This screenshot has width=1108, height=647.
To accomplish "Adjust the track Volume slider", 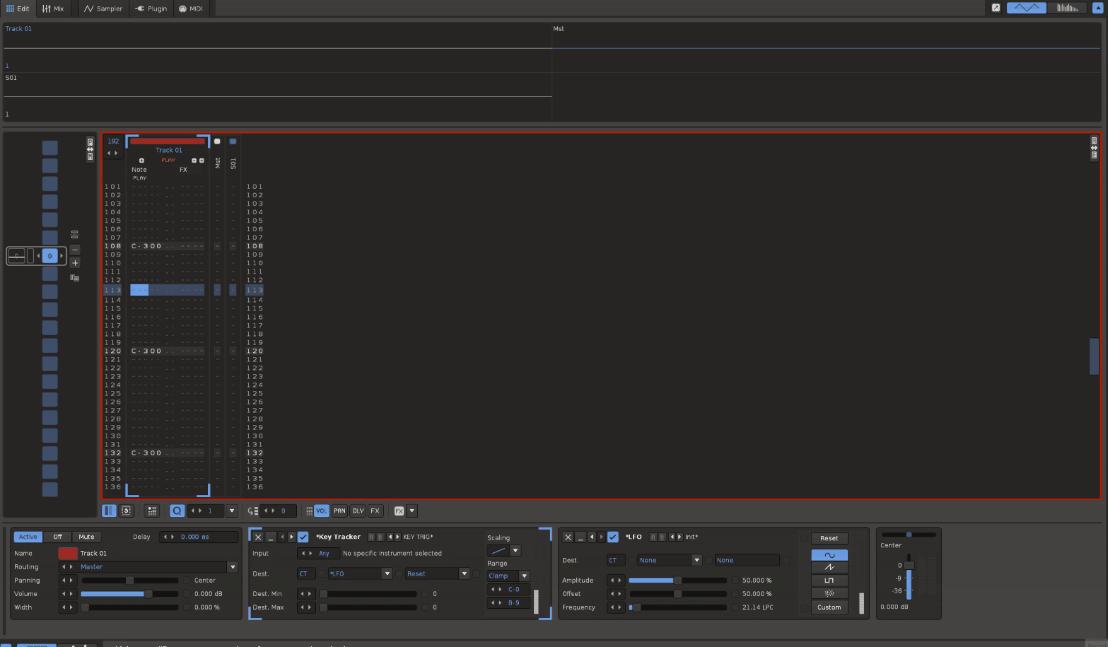I will click(x=129, y=594).
